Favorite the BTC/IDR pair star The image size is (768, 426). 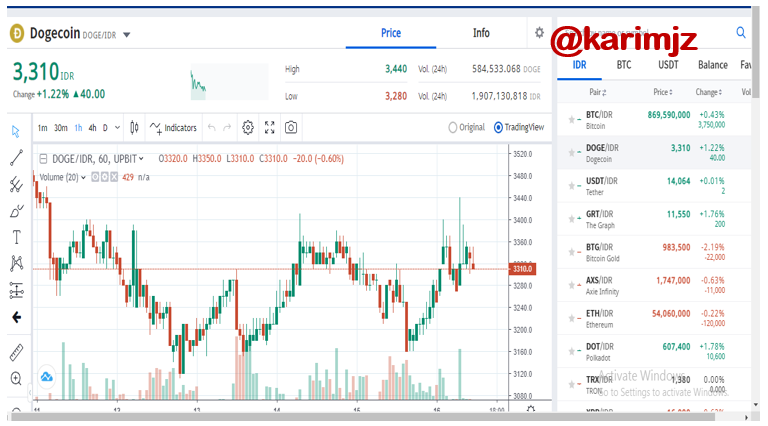coord(571,119)
